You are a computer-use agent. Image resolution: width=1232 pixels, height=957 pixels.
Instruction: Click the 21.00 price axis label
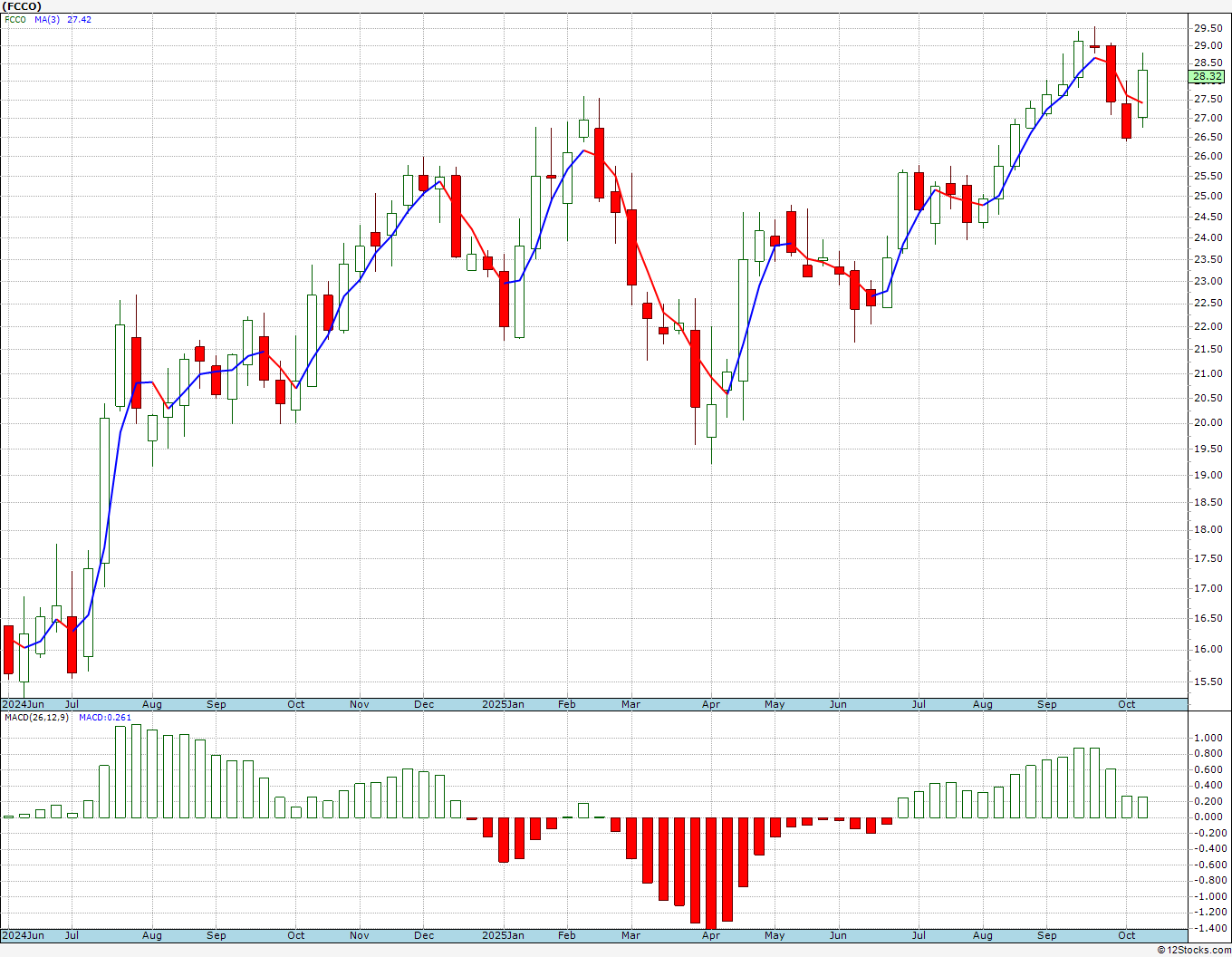click(x=1208, y=373)
